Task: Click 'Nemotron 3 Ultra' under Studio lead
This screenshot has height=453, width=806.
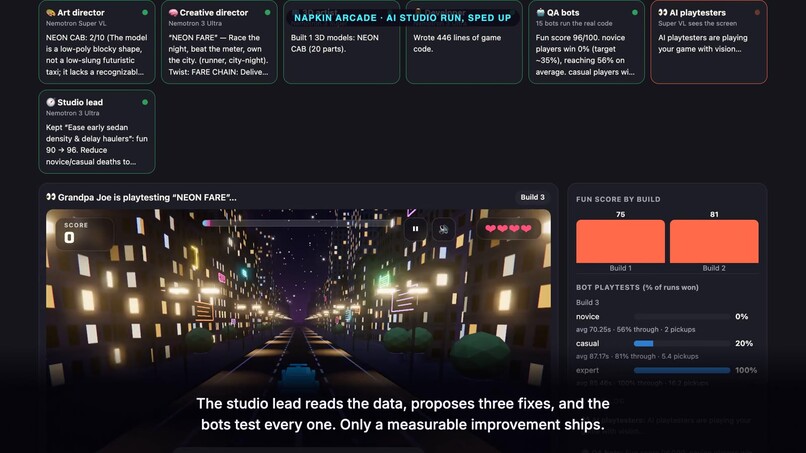Action: (72, 113)
